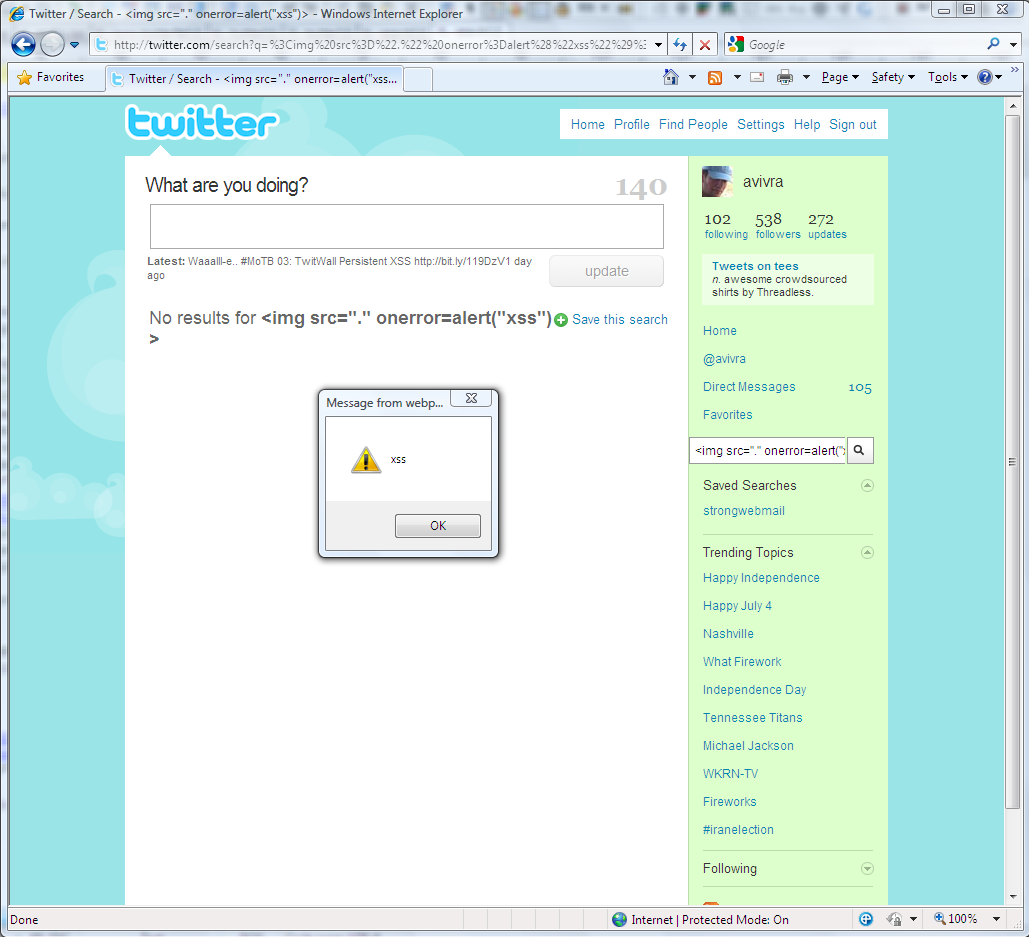The image size is (1029, 937).
Task: Open the Safety menu
Action: coord(892,77)
